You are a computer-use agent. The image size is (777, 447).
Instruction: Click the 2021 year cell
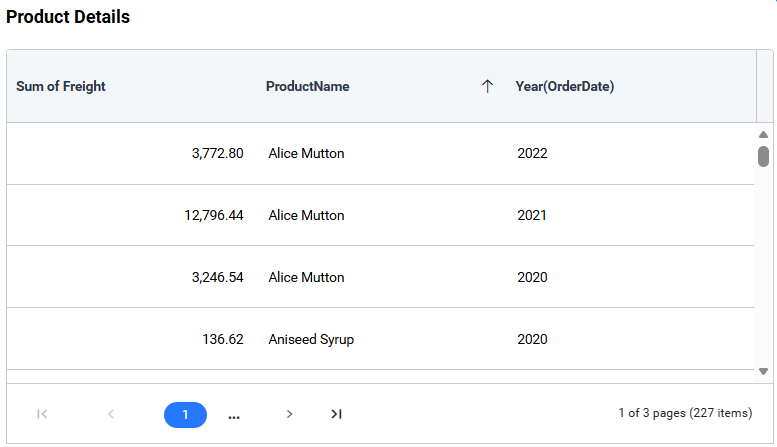tap(533, 216)
